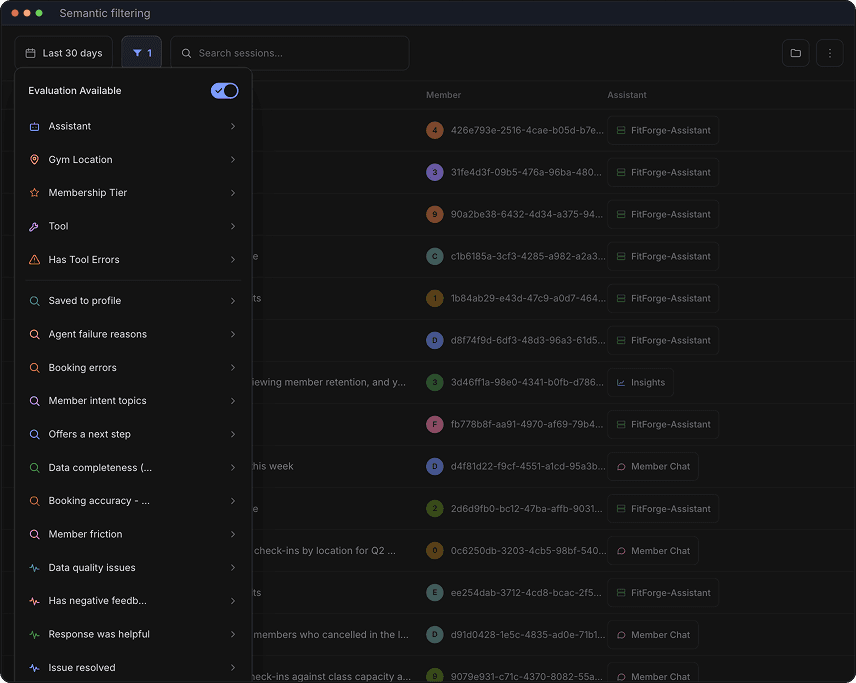Open the folder icon button
Image resolution: width=856 pixels, height=683 pixels.
point(795,53)
